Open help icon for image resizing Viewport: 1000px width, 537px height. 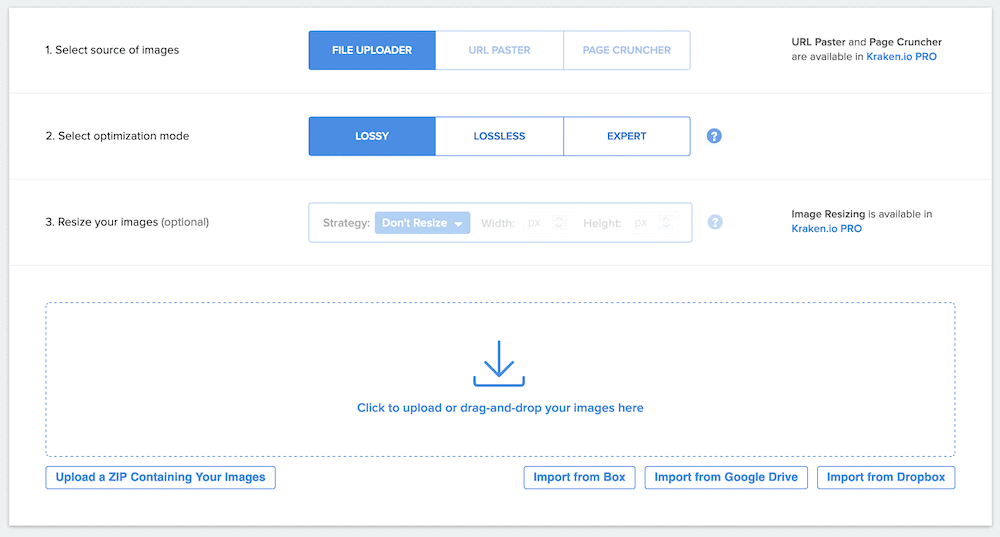pyautogui.click(x=714, y=222)
